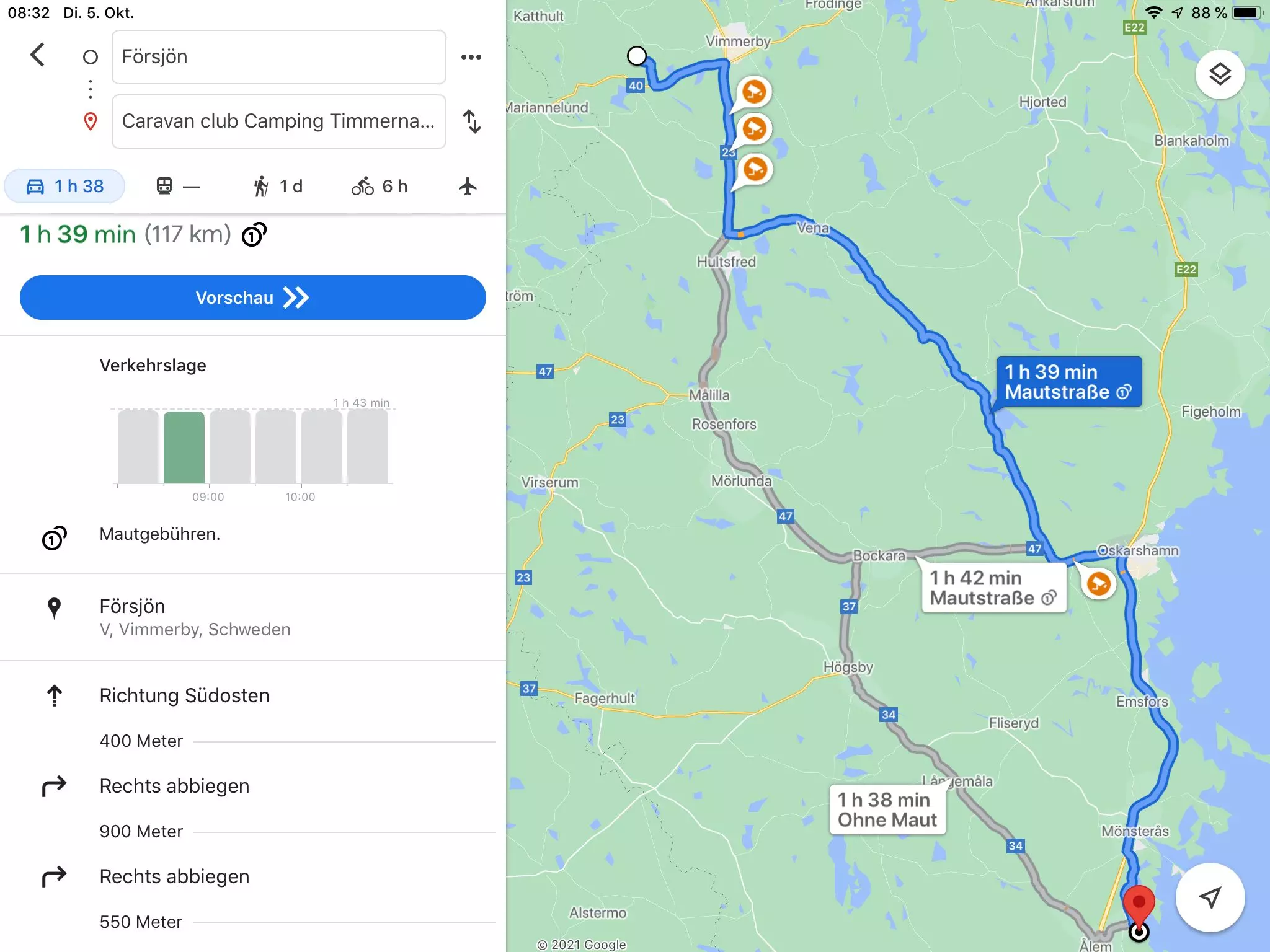
Task: Start the Vorschau route preview
Action: click(253, 297)
